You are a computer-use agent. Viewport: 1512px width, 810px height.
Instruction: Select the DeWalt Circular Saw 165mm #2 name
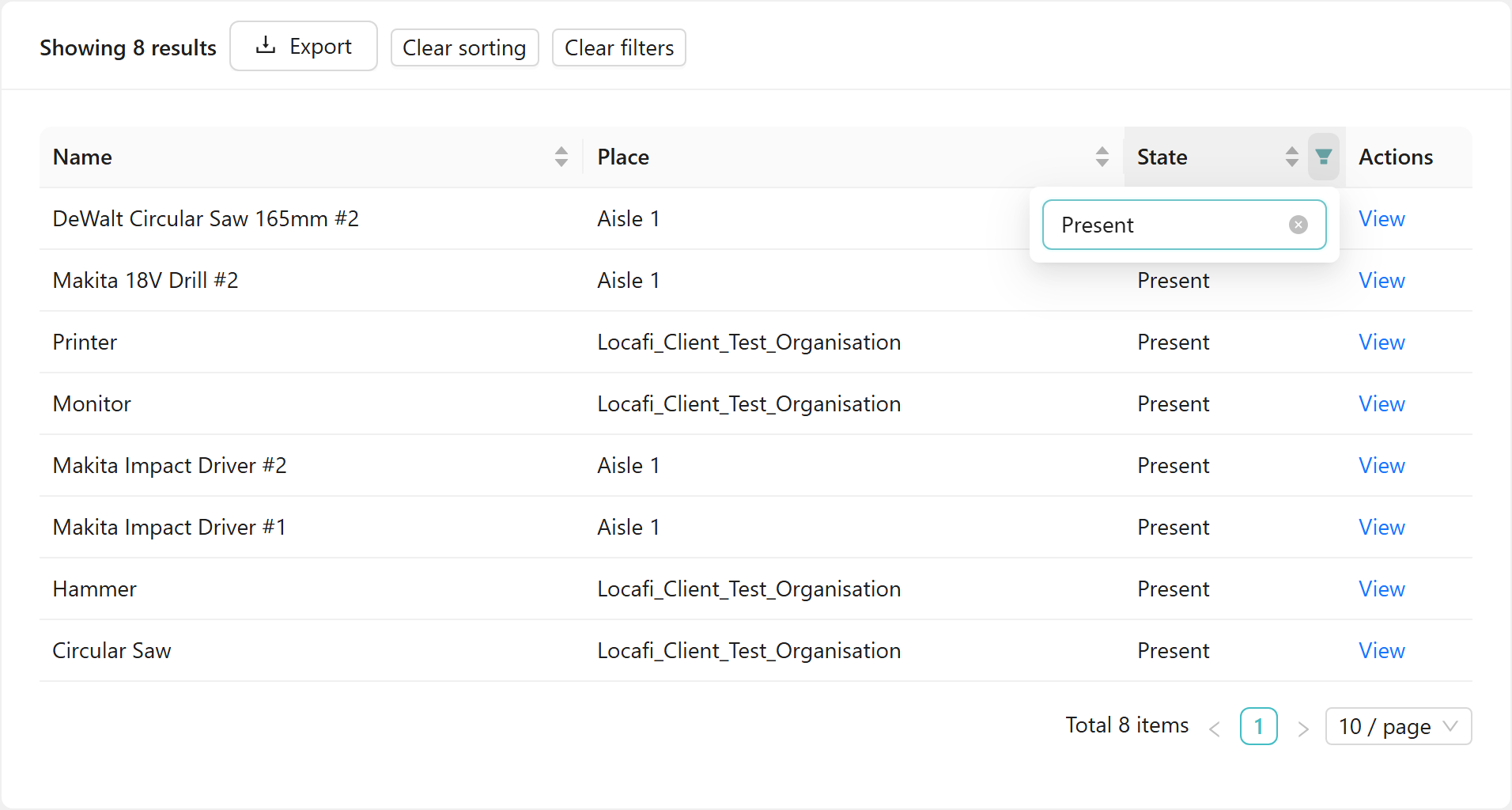(206, 218)
